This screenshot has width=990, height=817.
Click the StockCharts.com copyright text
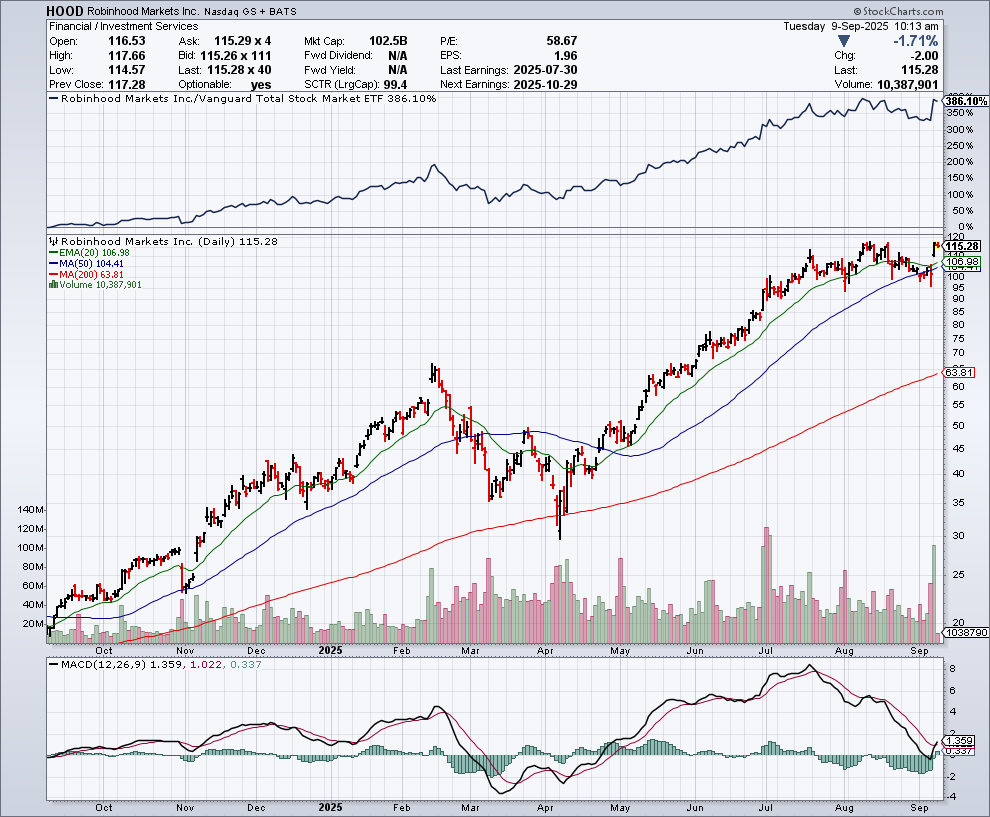[898, 11]
